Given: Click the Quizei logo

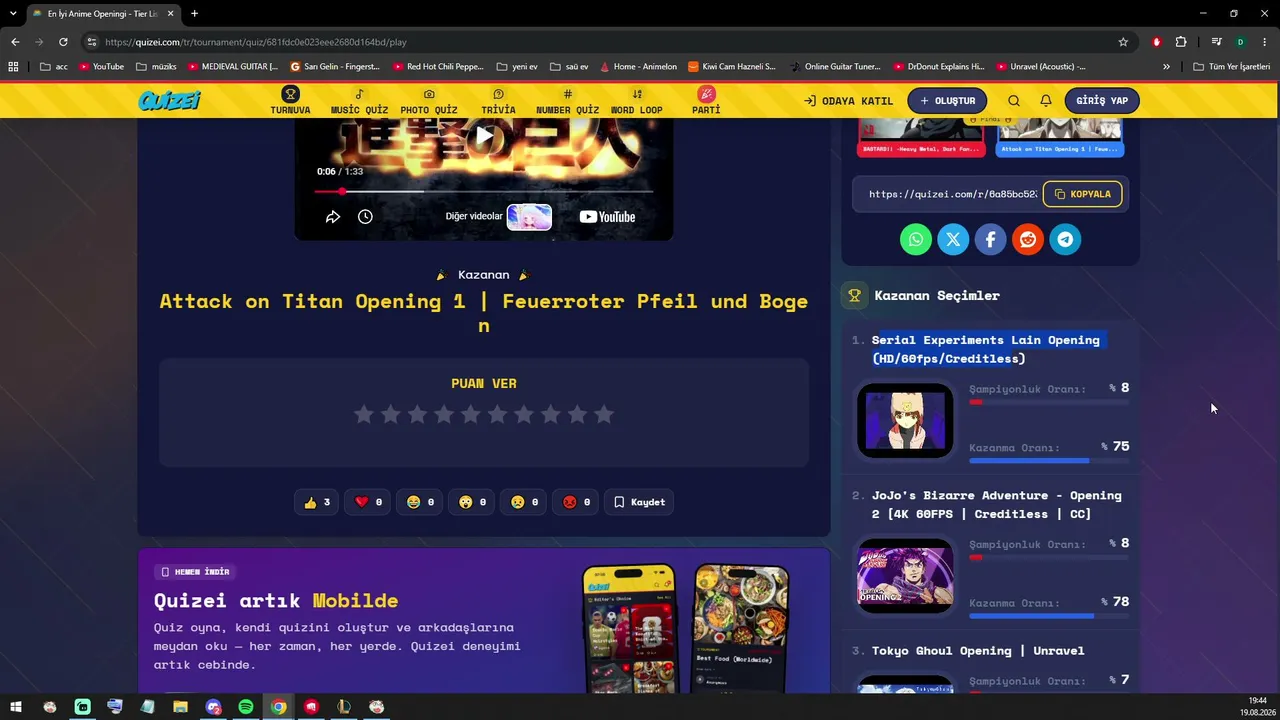Looking at the screenshot, I should tap(169, 100).
